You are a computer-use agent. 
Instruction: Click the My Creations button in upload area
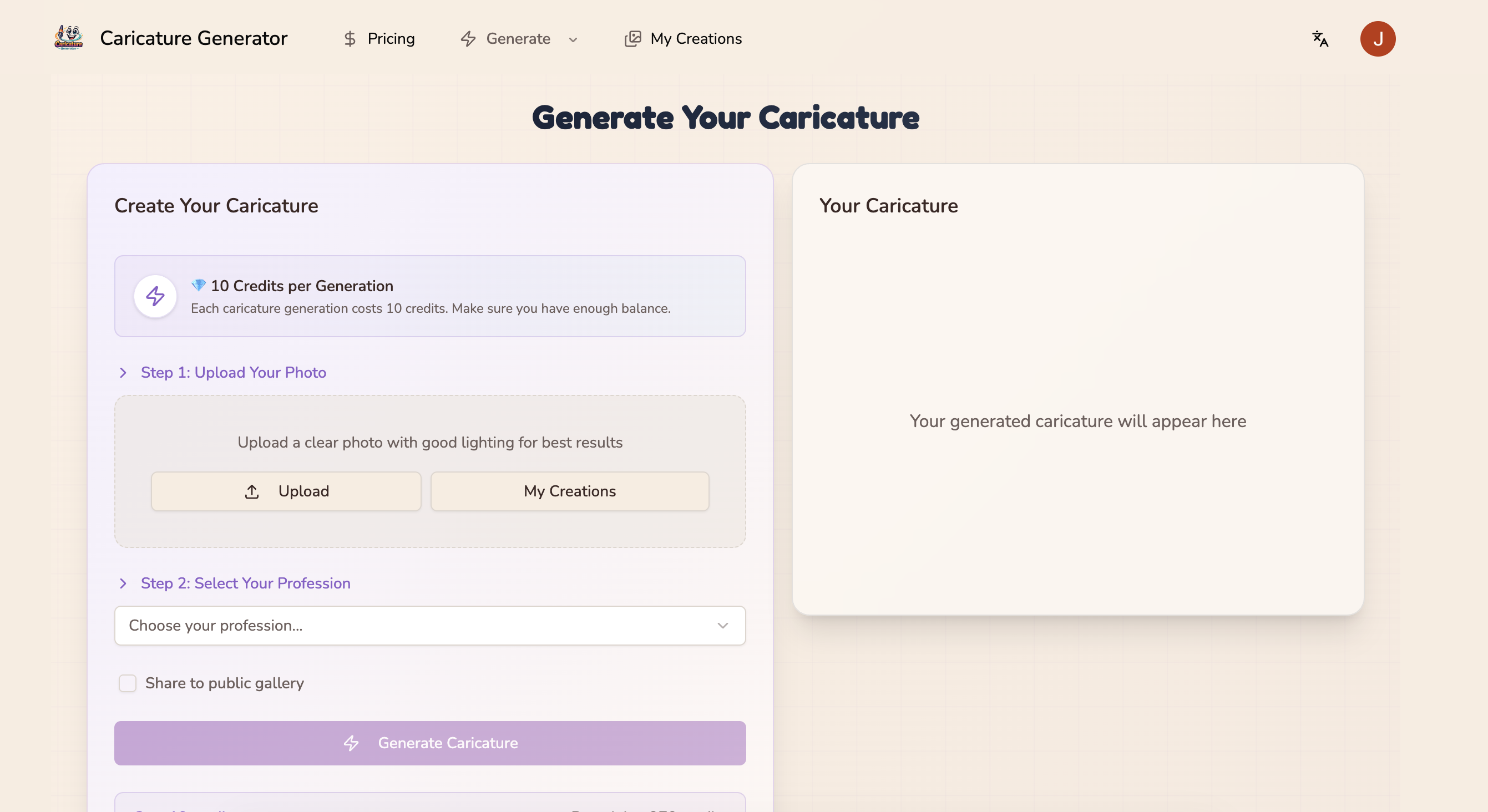tap(570, 491)
